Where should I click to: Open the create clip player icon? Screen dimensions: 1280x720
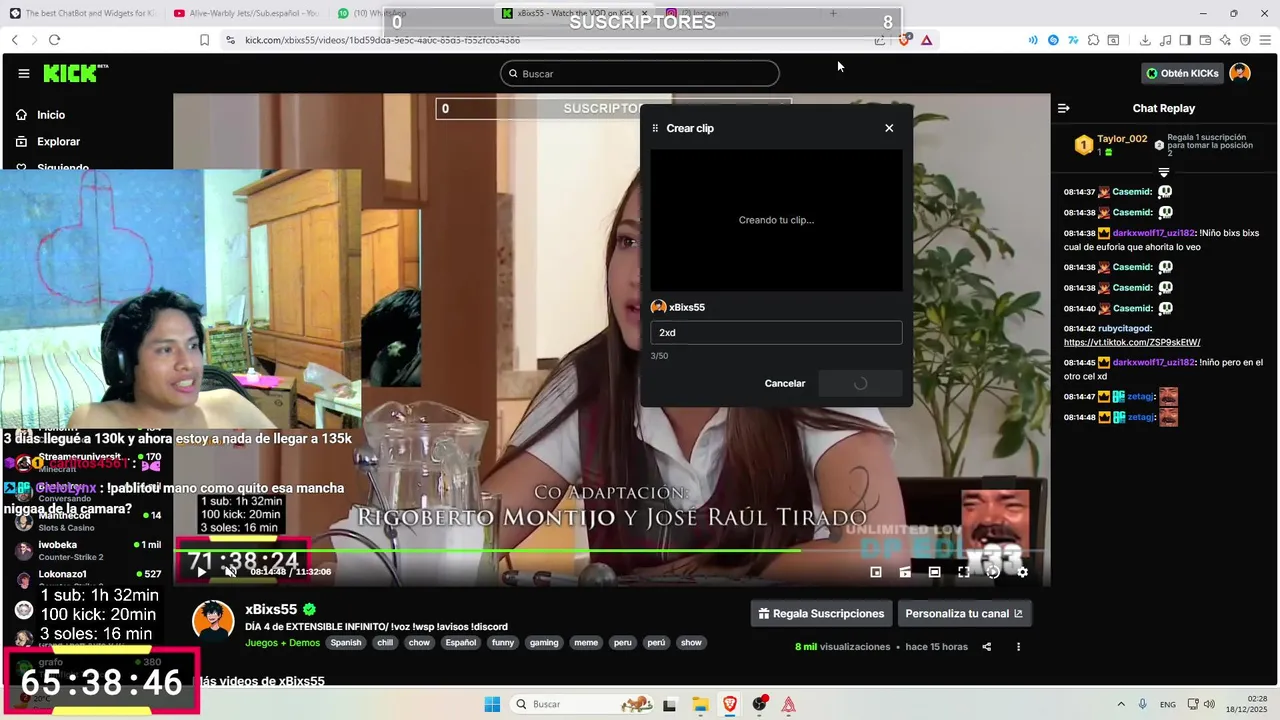click(x=905, y=572)
